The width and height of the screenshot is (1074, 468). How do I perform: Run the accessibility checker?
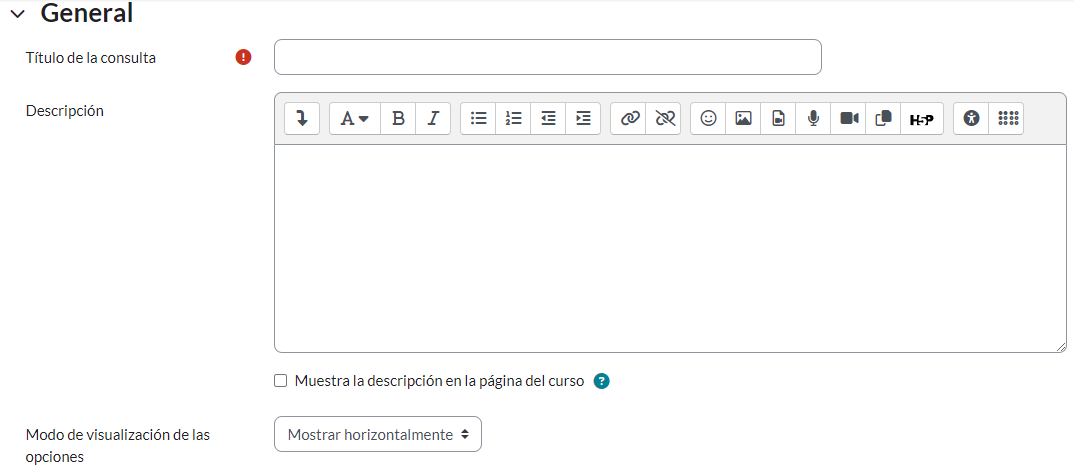(x=971, y=118)
